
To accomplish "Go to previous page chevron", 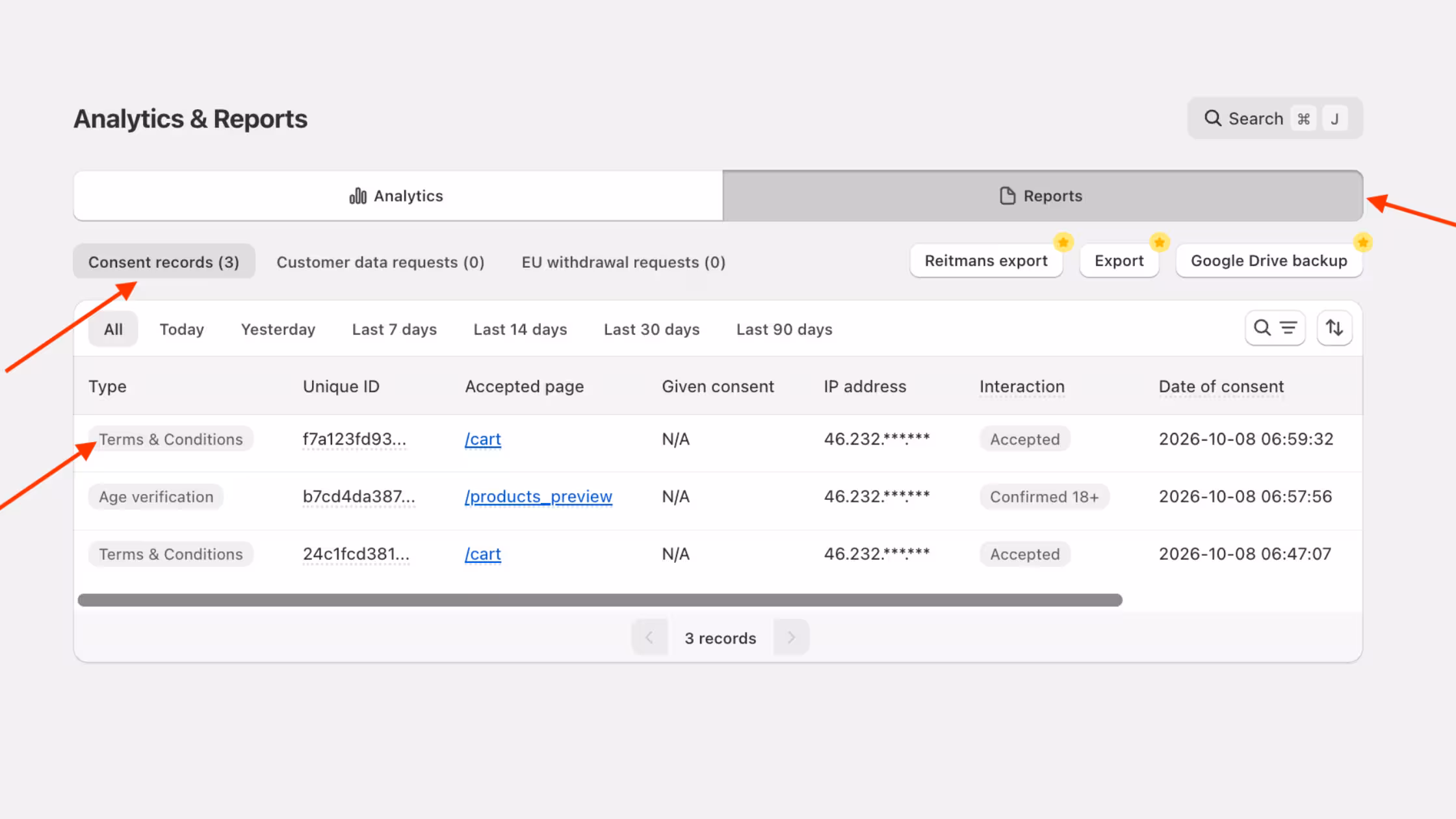I will click(649, 638).
